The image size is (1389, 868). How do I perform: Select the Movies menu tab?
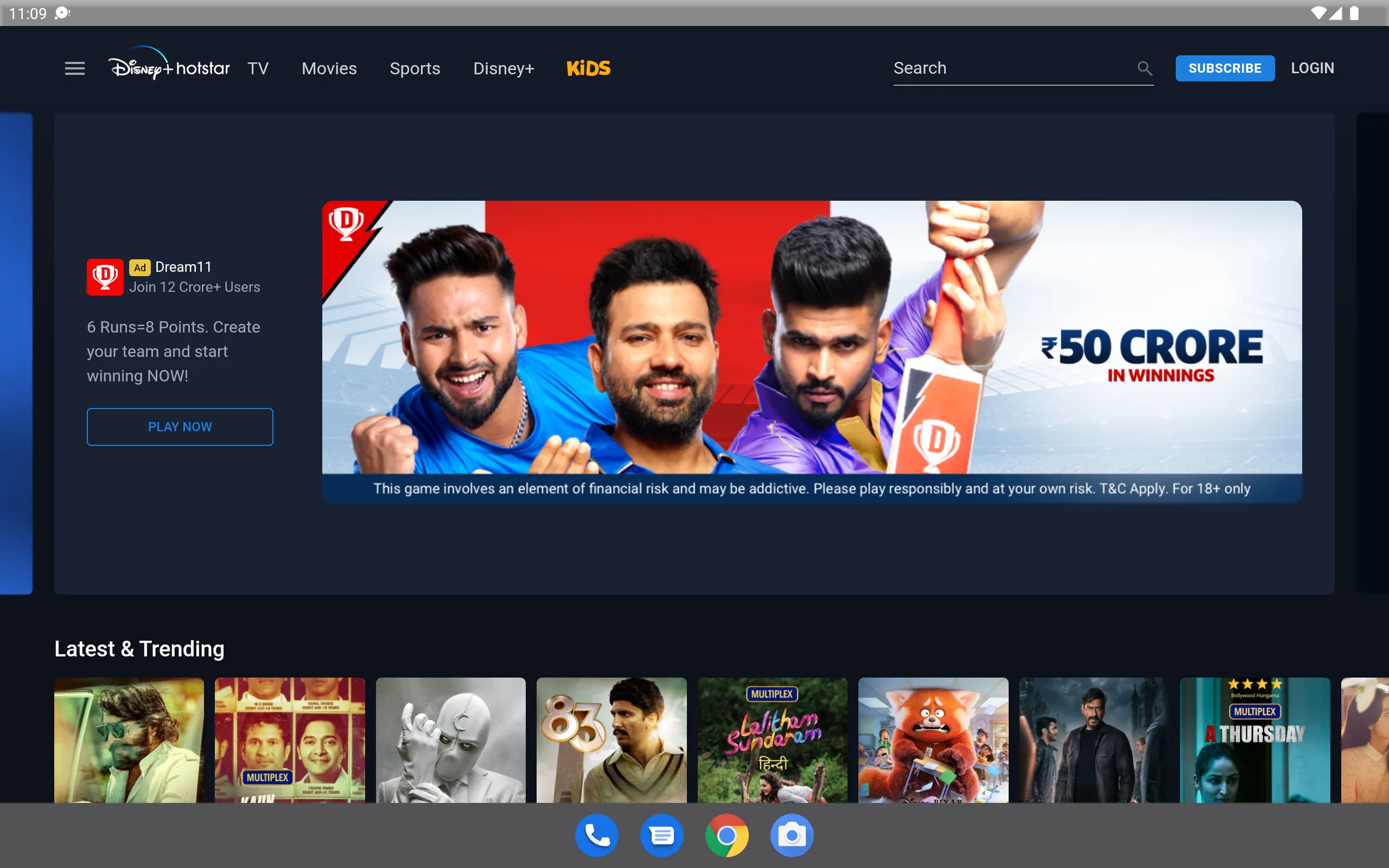click(x=329, y=68)
